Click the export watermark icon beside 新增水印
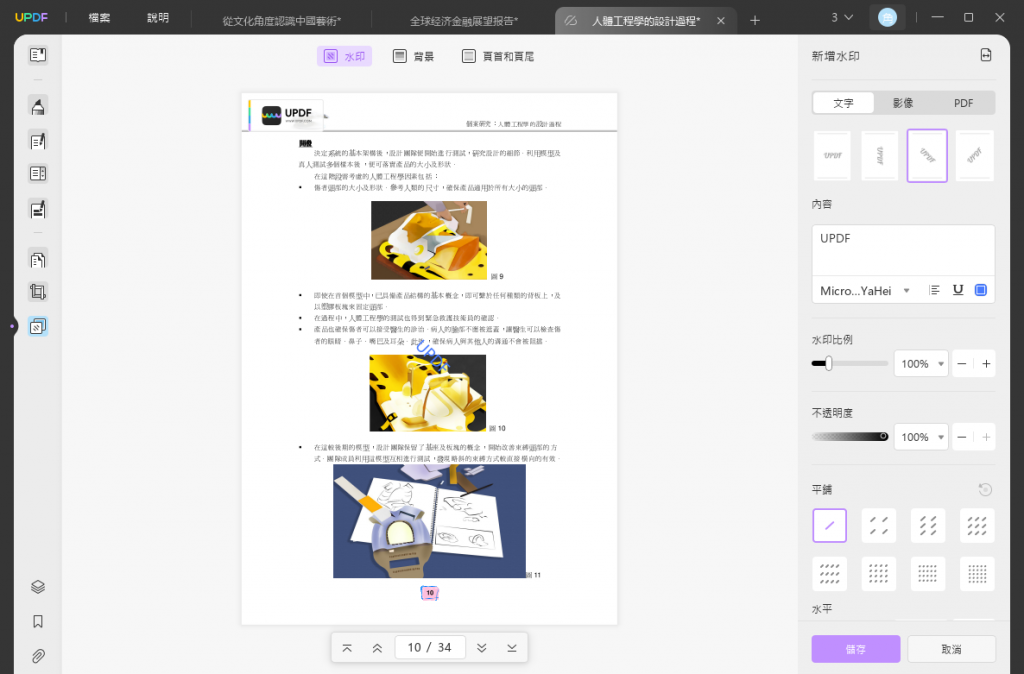The image size is (1024, 674). coord(985,56)
